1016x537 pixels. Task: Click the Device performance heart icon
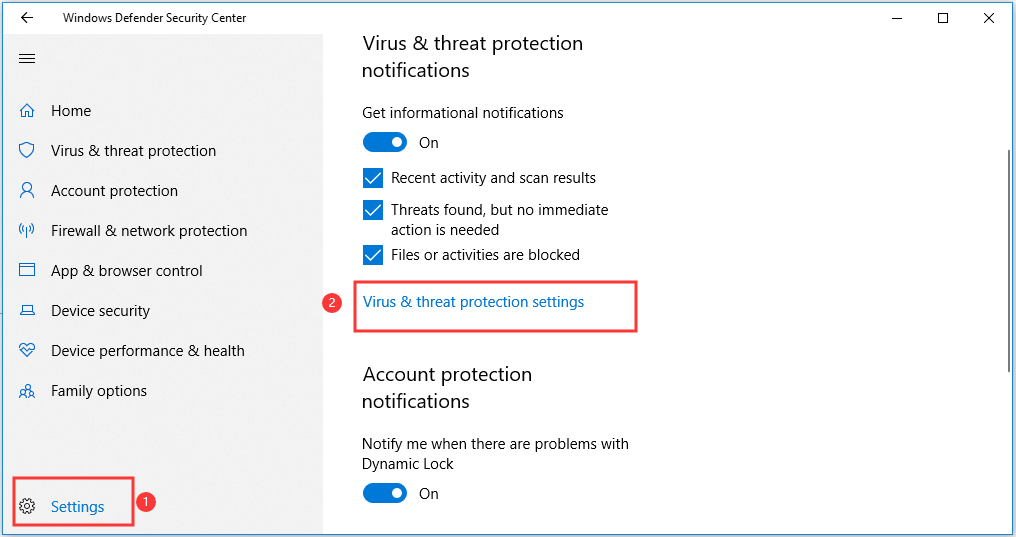pos(28,351)
